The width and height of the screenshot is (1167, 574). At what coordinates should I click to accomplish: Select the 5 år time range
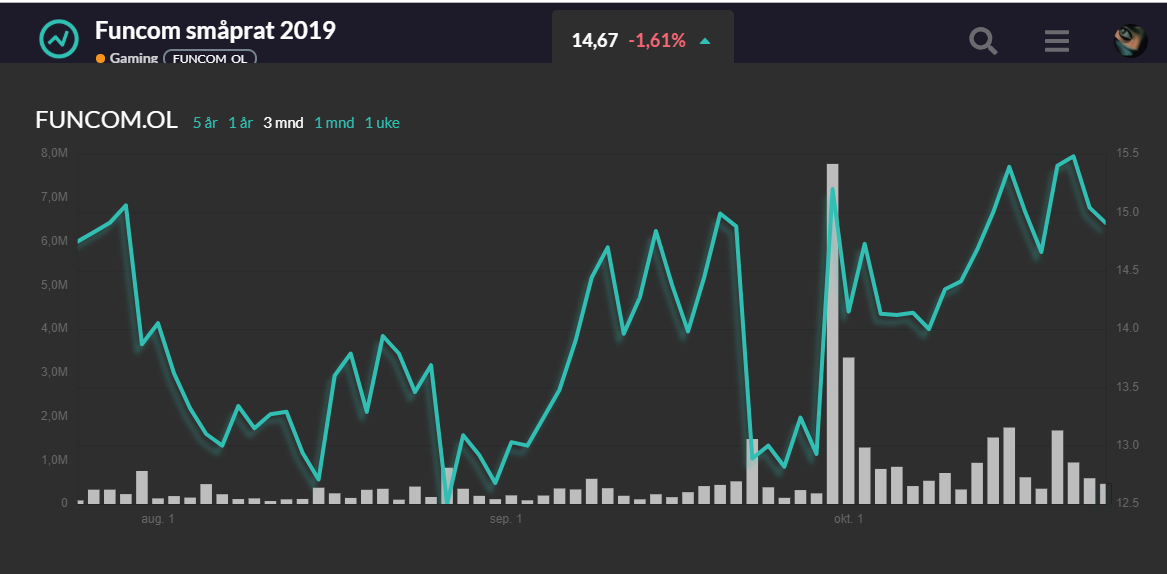[x=205, y=123]
